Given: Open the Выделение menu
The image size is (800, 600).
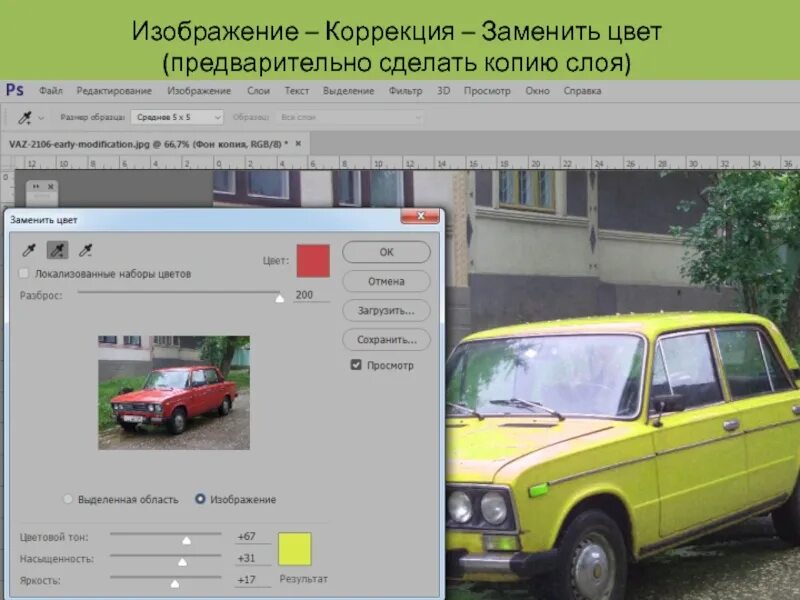Looking at the screenshot, I should pyautogui.click(x=348, y=91).
